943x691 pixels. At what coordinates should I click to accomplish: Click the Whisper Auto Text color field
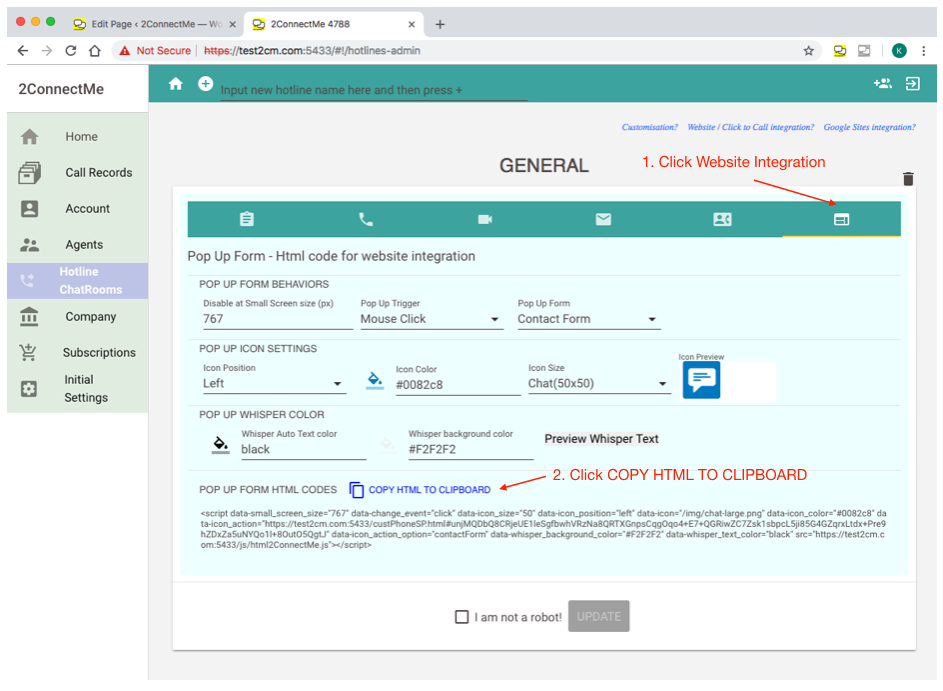point(304,450)
